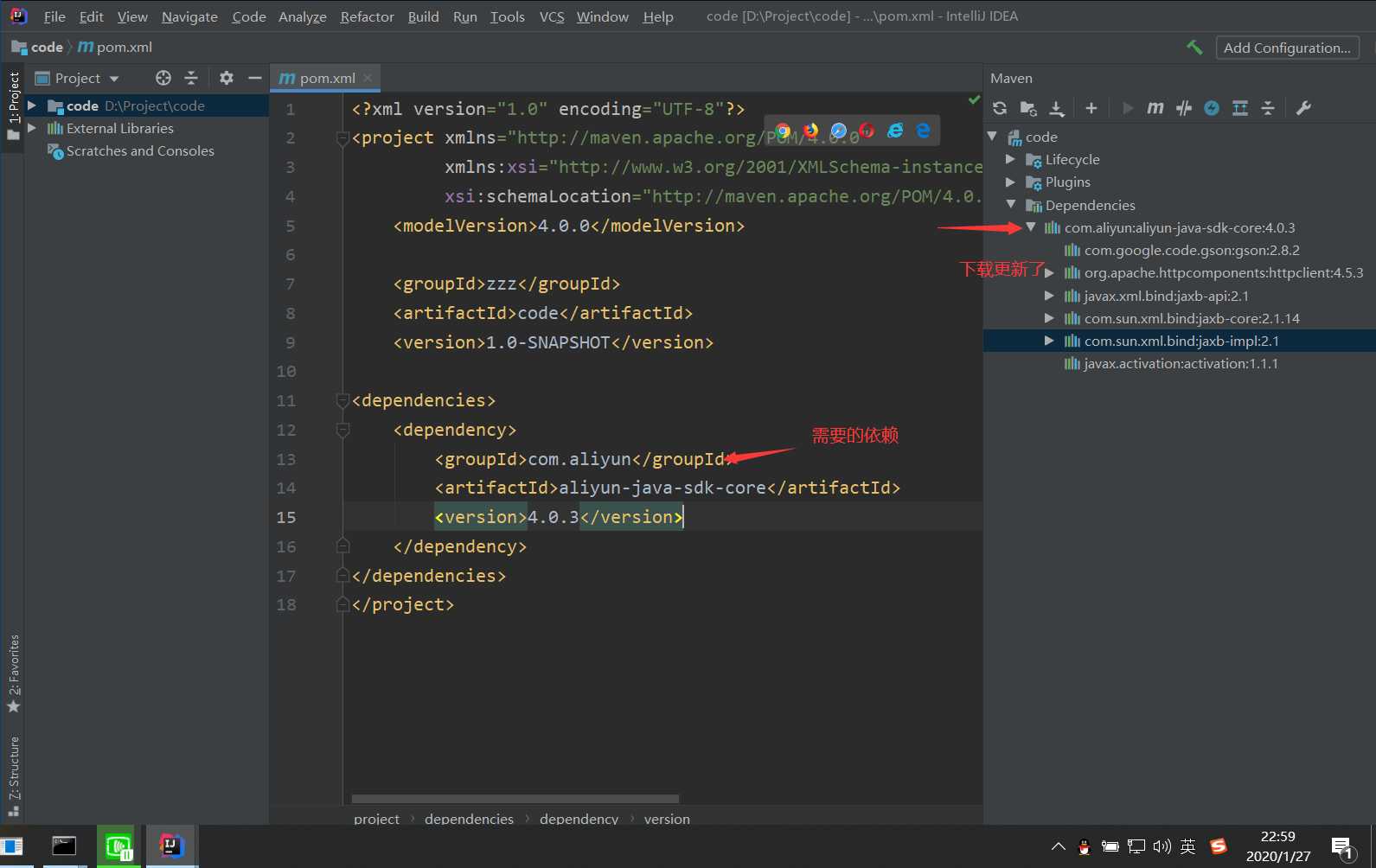The width and height of the screenshot is (1376, 868).
Task: Hide the Project tool window
Action: 254,78
